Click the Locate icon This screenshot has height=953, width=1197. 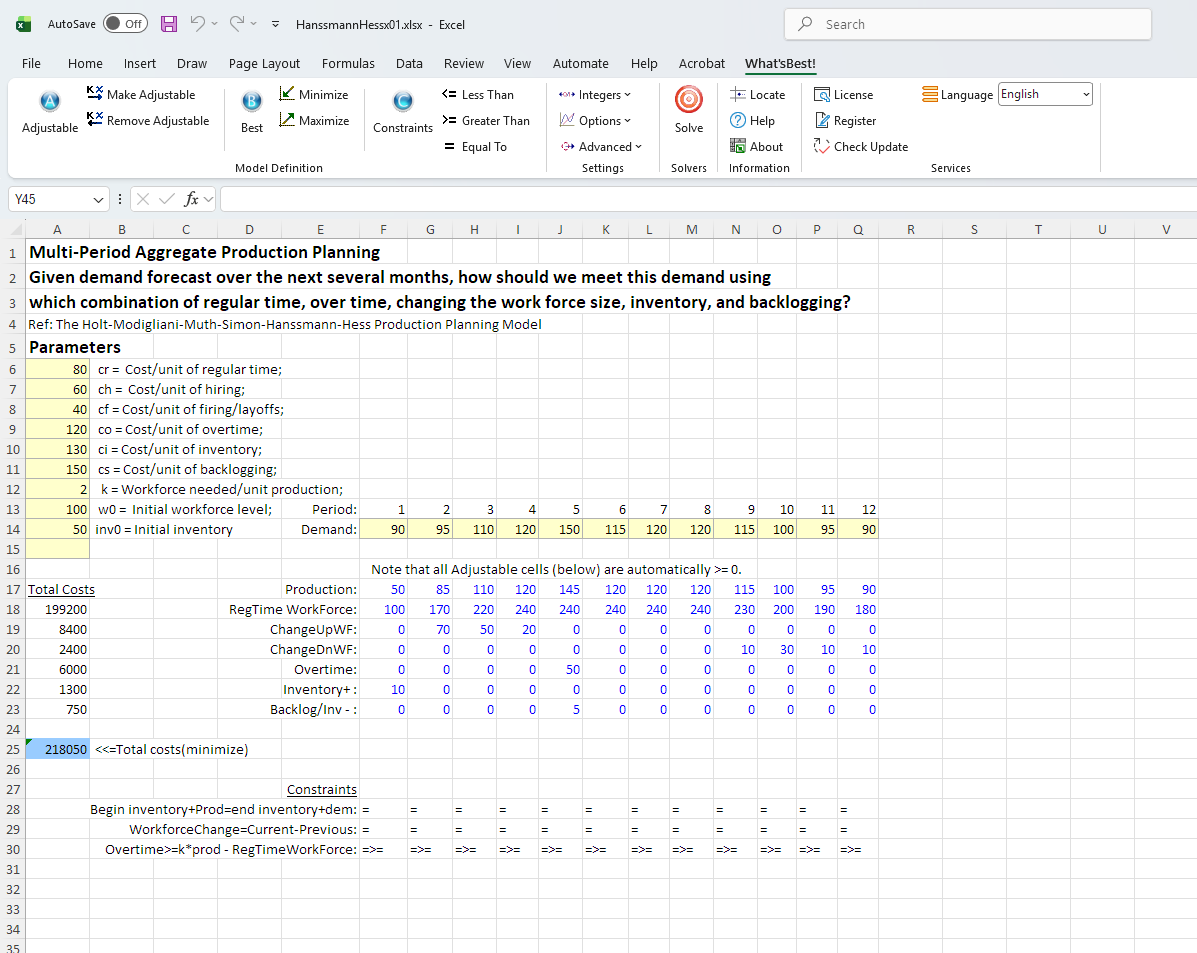click(737, 94)
